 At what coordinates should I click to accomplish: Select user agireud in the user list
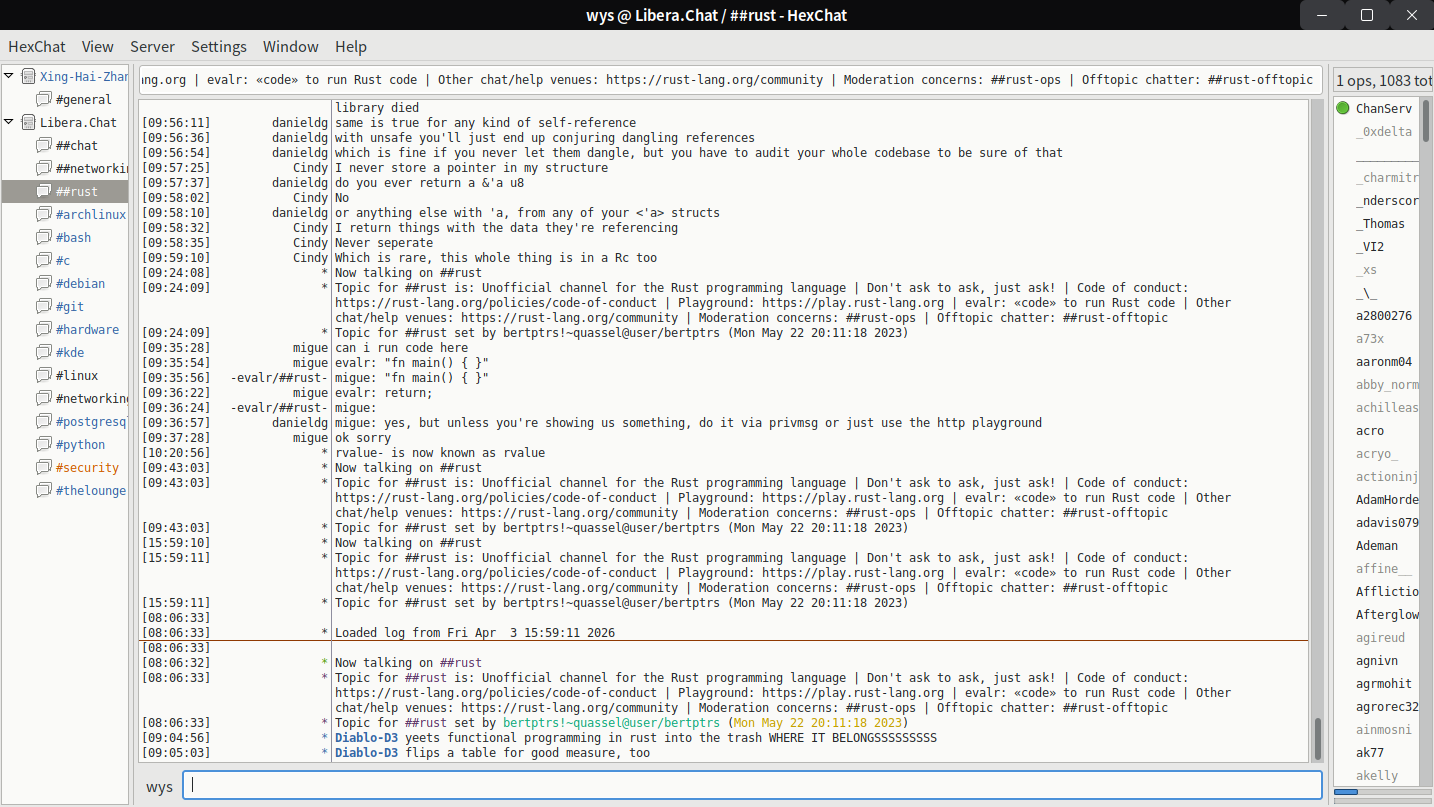[x=1380, y=638]
